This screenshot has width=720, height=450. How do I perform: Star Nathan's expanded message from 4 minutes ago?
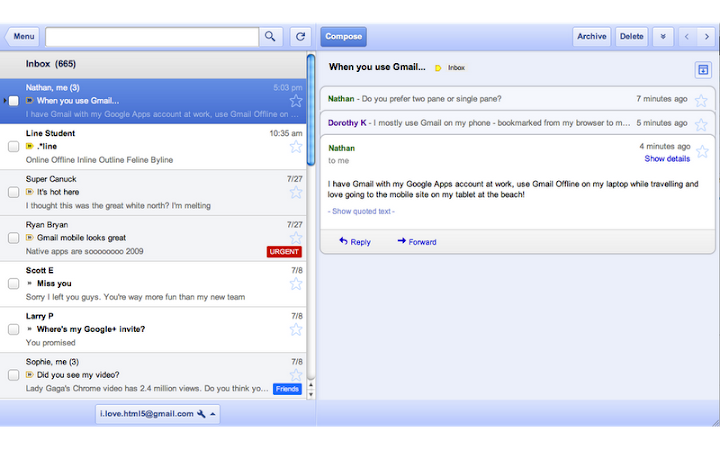pos(702,151)
